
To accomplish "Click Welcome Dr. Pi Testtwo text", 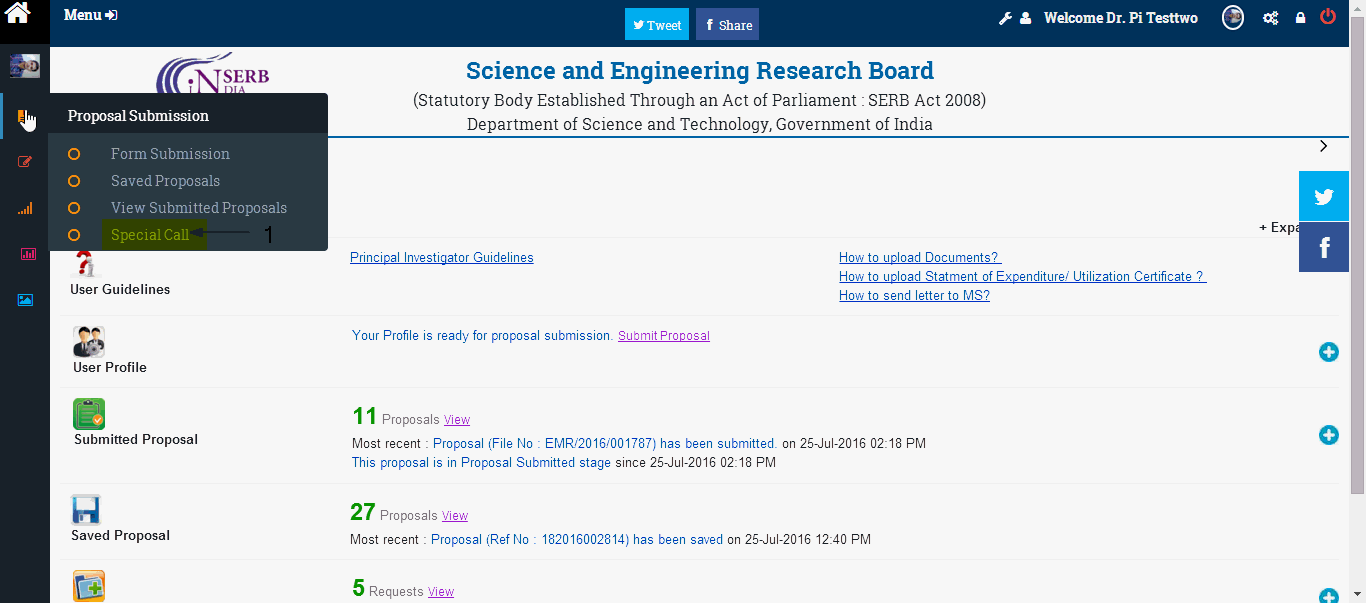I will pos(1121,18).
